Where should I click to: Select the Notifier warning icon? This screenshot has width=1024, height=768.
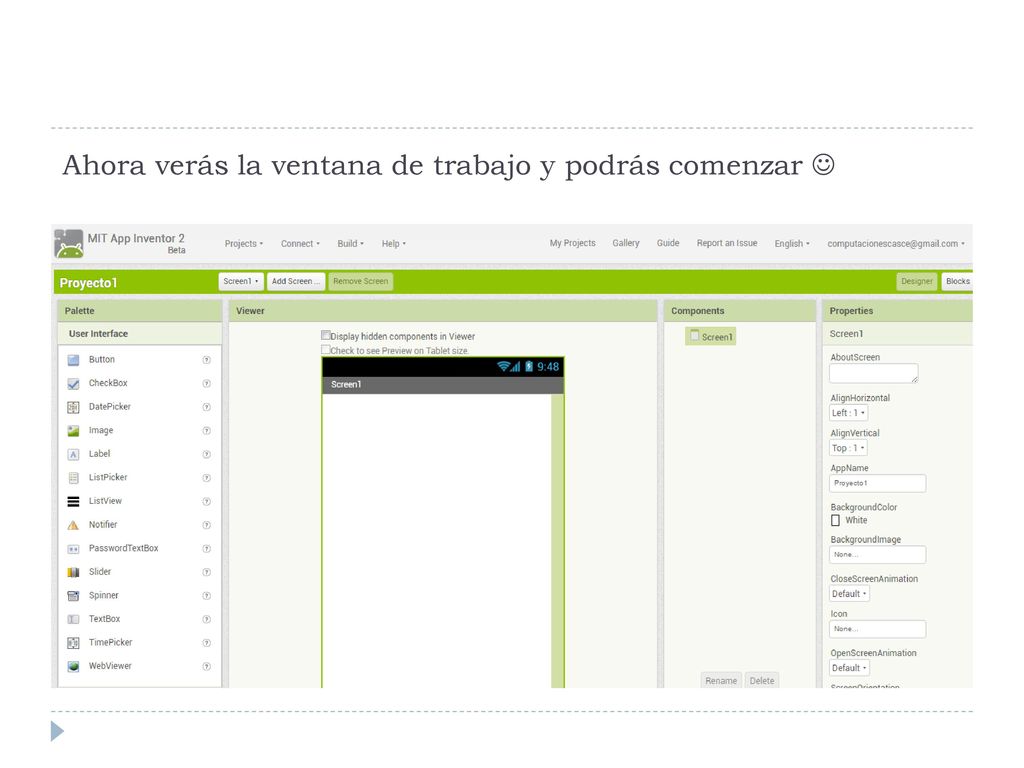[73, 524]
